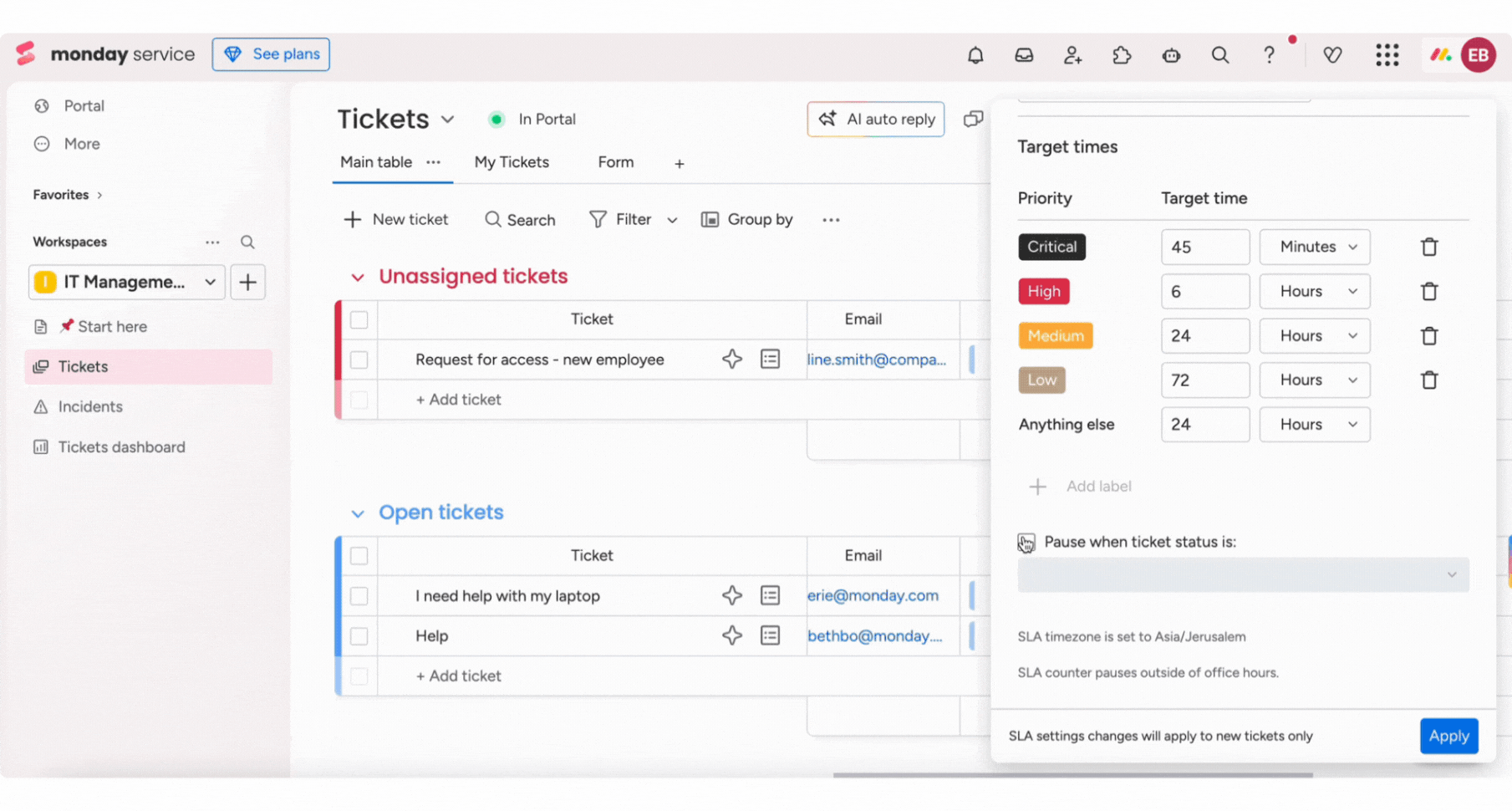This screenshot has height=811, width=1512.
Task: Tick the Help ticket checkbox
Action: [359, 635]
